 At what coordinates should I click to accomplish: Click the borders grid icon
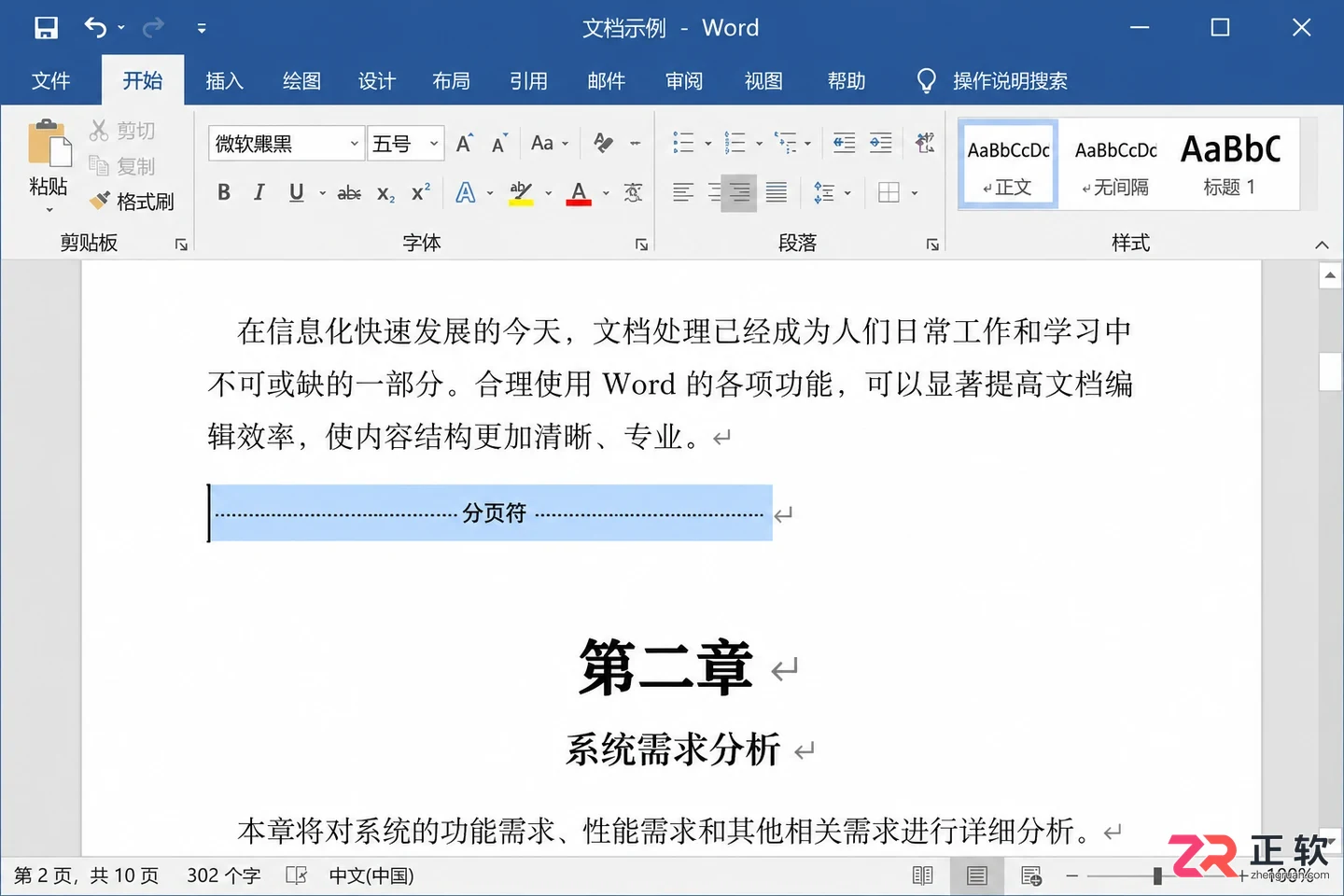tap(889, 192)
